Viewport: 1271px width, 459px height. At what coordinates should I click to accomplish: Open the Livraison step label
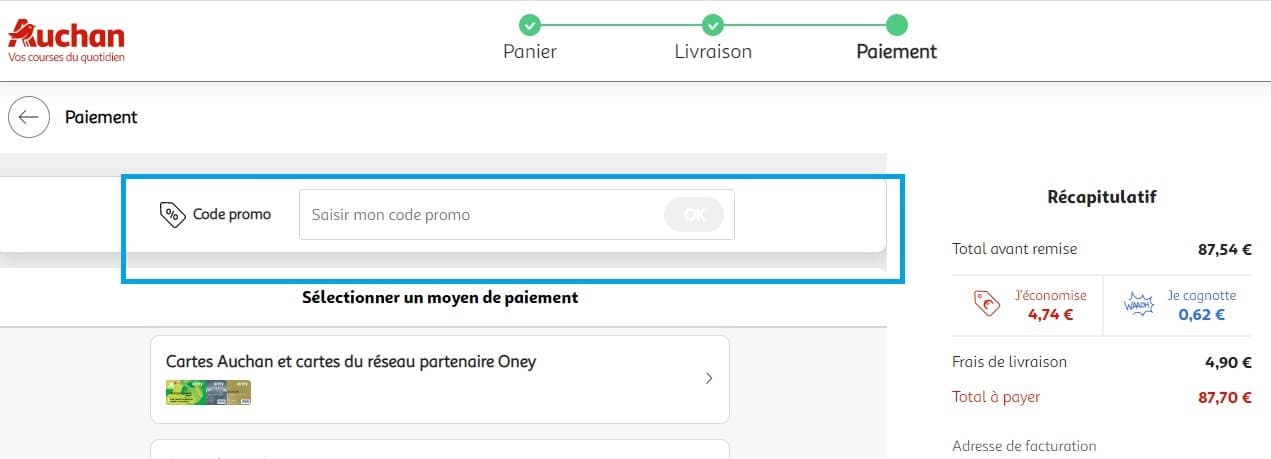click(x=713, y=52)
